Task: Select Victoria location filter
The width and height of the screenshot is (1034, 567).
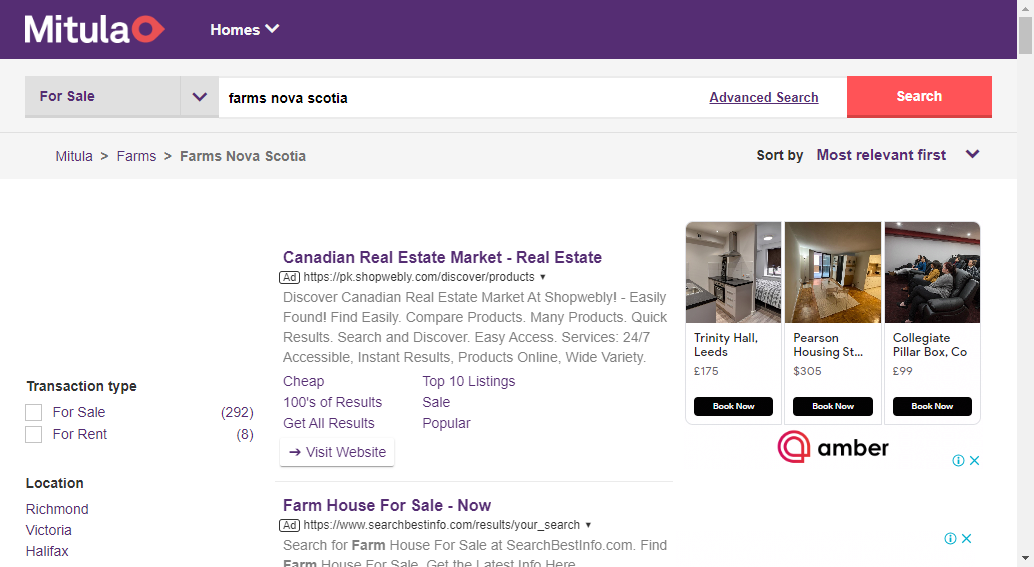Action: [x=49, y=530]
